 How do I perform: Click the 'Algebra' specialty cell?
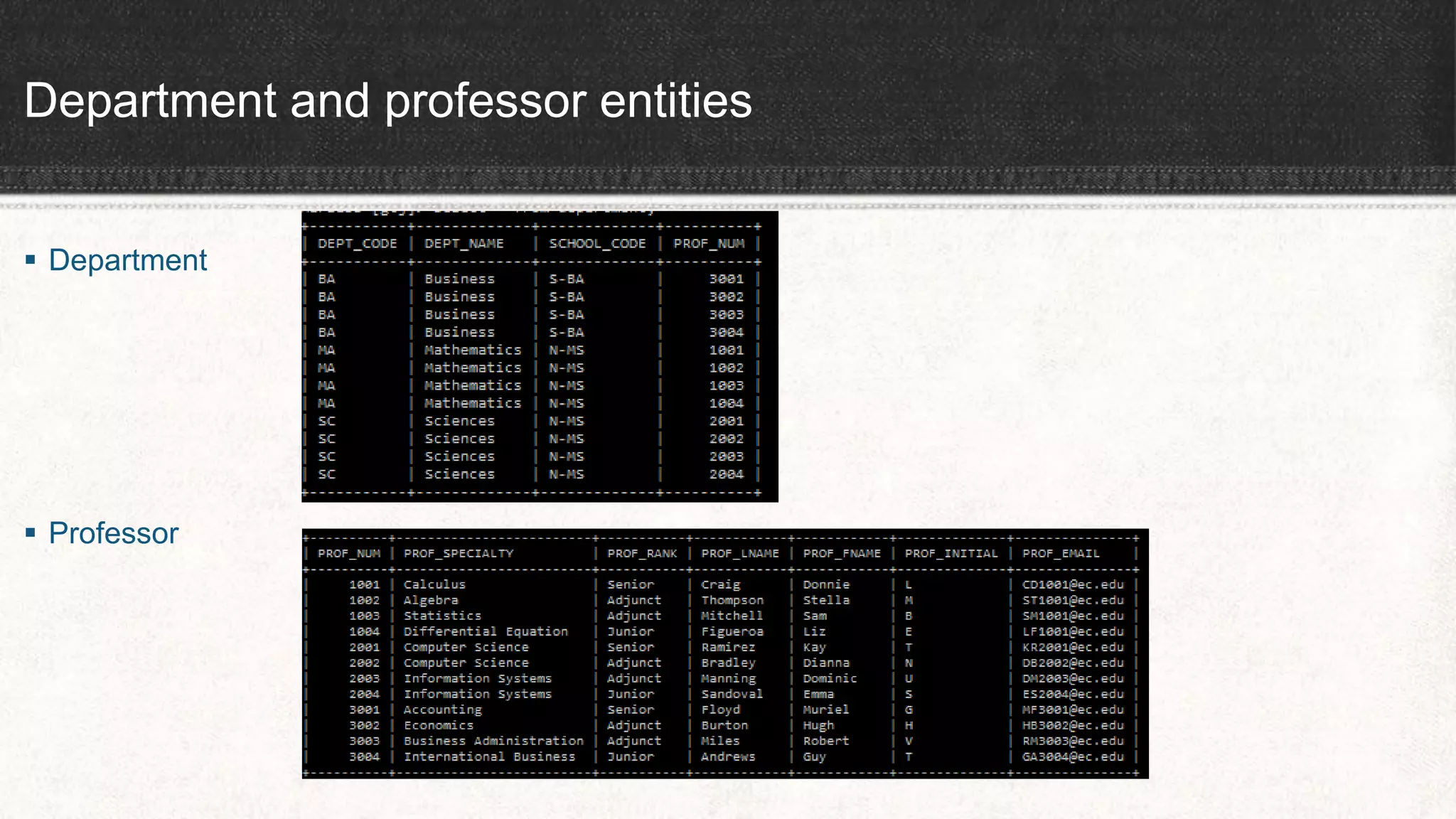point(431,600)
